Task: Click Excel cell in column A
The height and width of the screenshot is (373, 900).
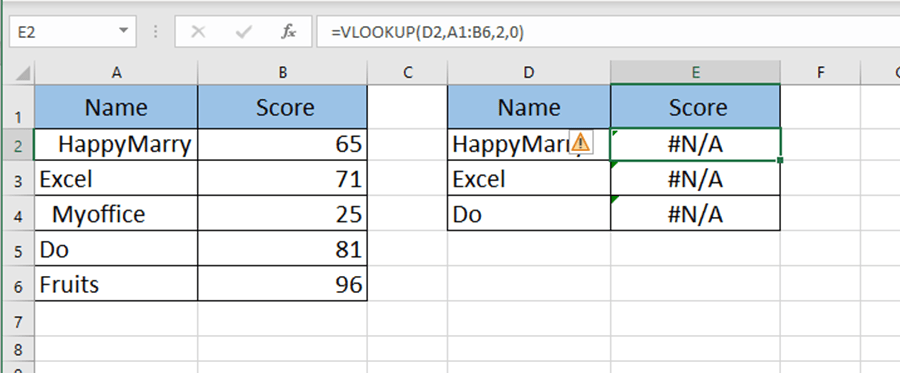Action: (x=117, y=178)
